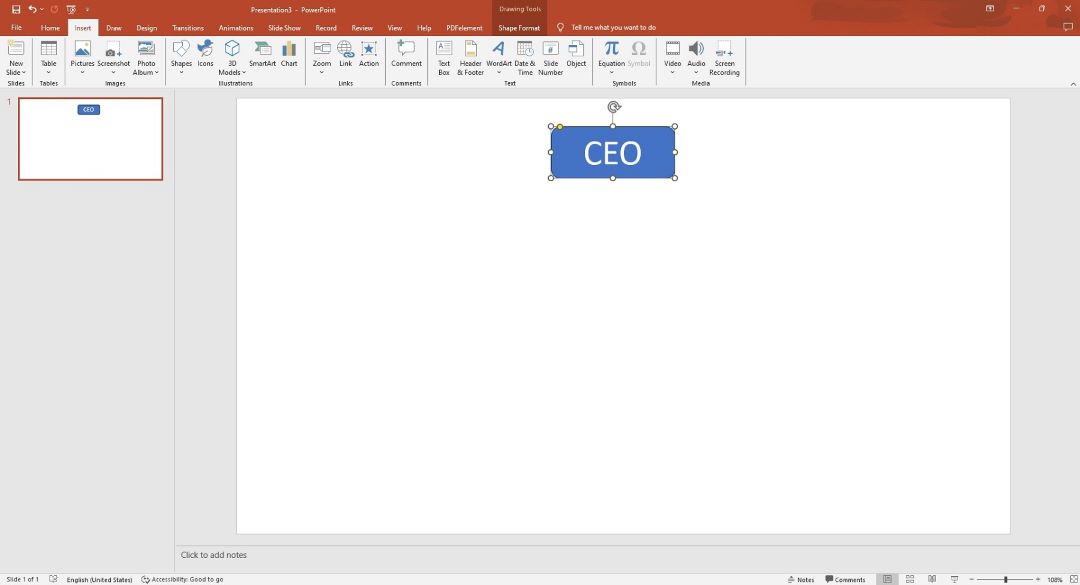Insert 3D Models
This screenshot has height=585, width=1080.
click(x=232, y=58)
